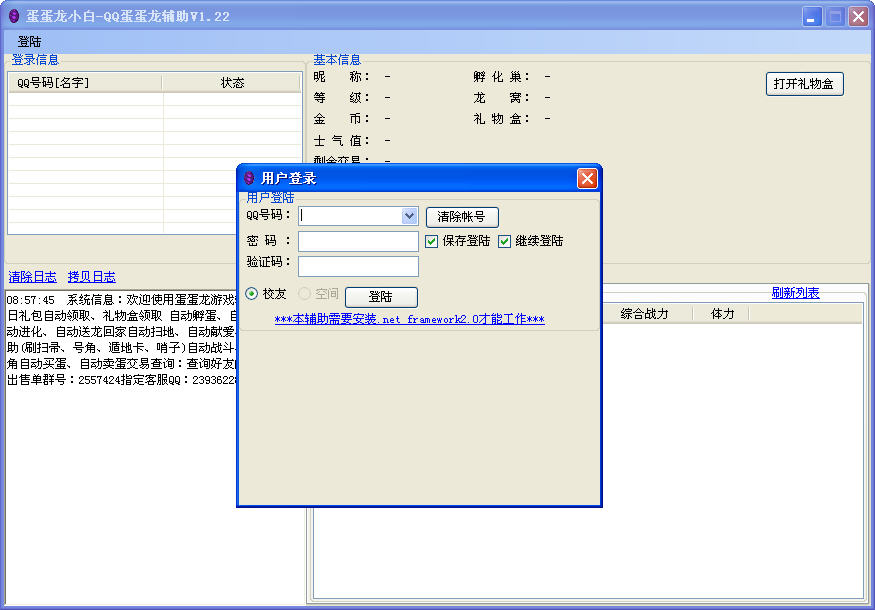Click the 清除帐号 button
This screenshot has width=875, height=610.
click(462, 217)
